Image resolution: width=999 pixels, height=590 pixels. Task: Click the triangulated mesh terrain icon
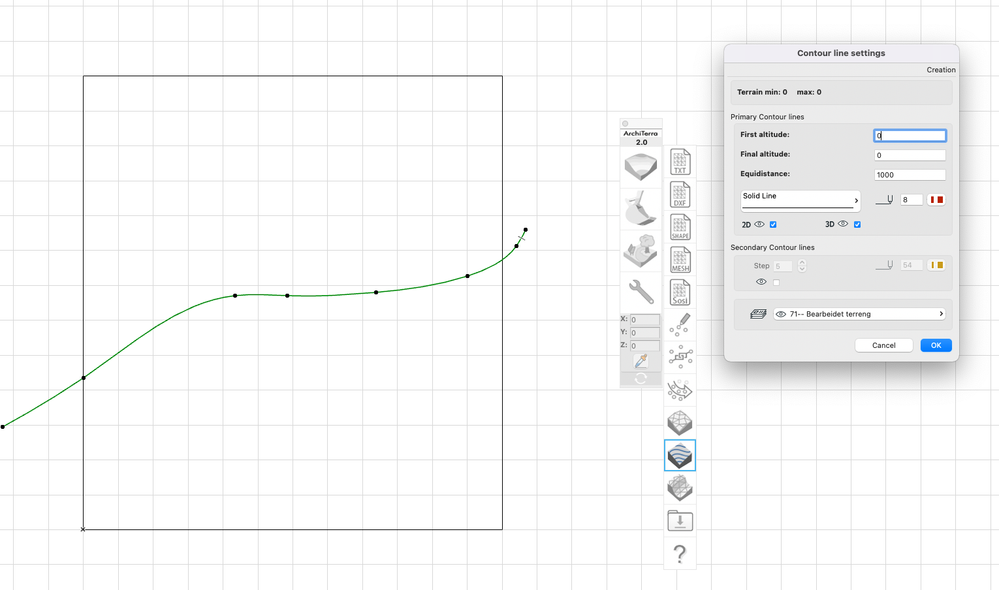pyautogui.click(x=680, y=422)
